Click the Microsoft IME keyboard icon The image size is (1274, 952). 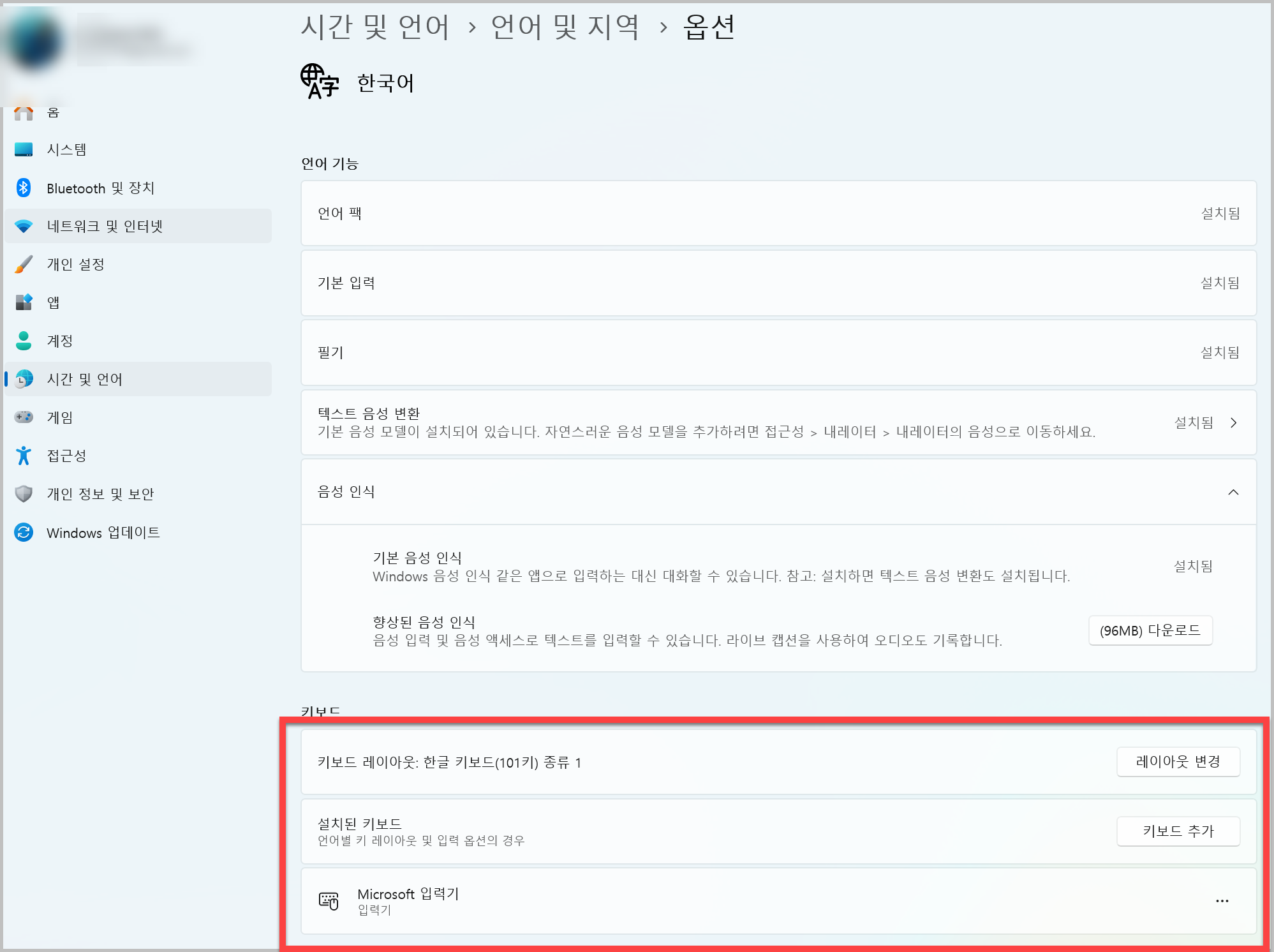tap(329, 900)
